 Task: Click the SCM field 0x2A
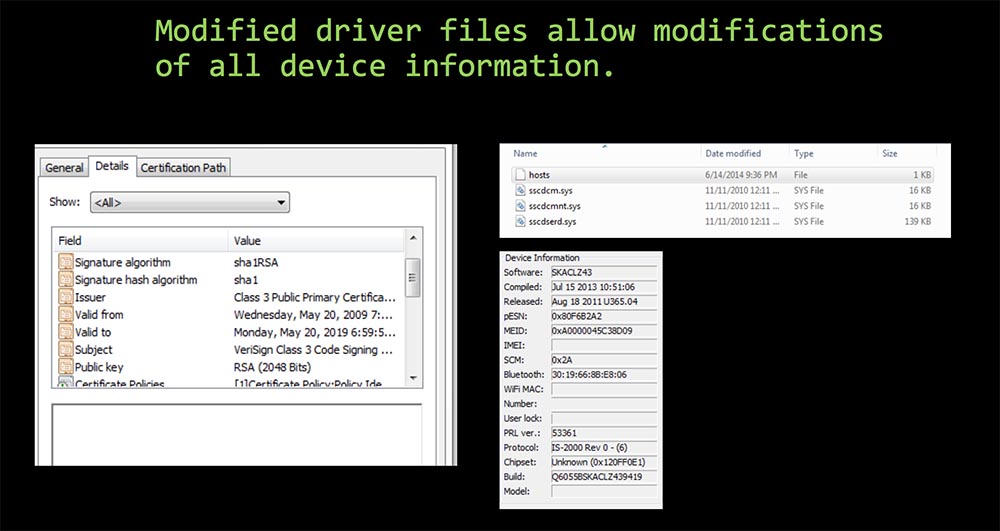(x=603, y=360)
